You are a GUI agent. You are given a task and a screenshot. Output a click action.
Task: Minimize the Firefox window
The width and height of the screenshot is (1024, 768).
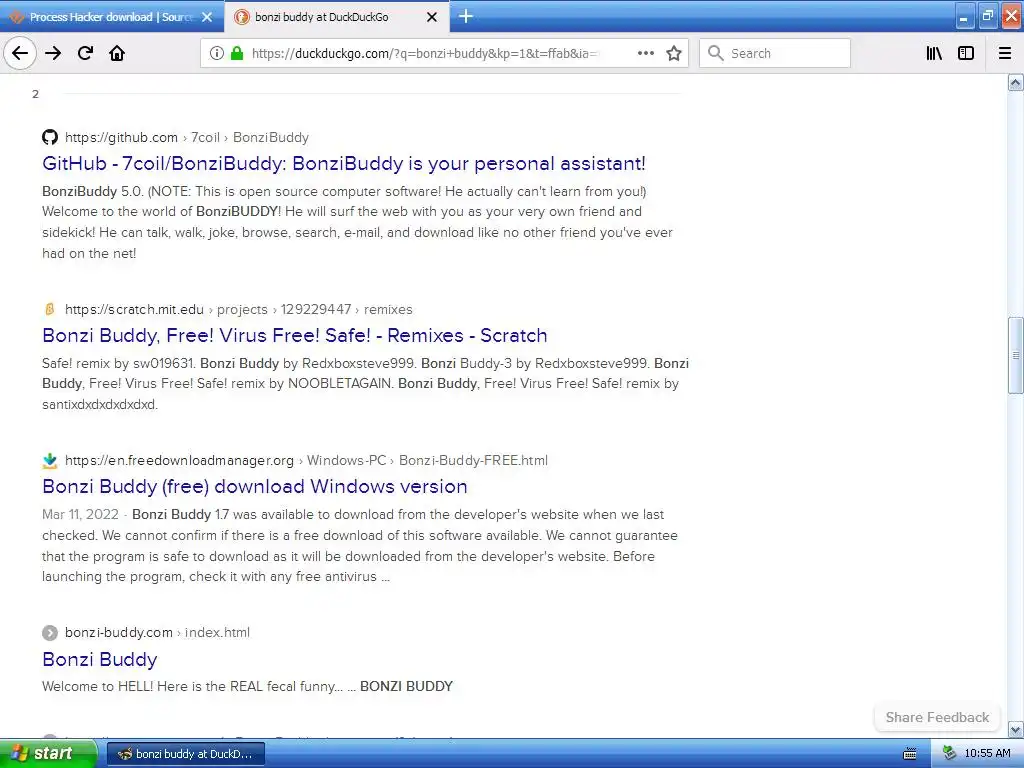tap(965, 17)
